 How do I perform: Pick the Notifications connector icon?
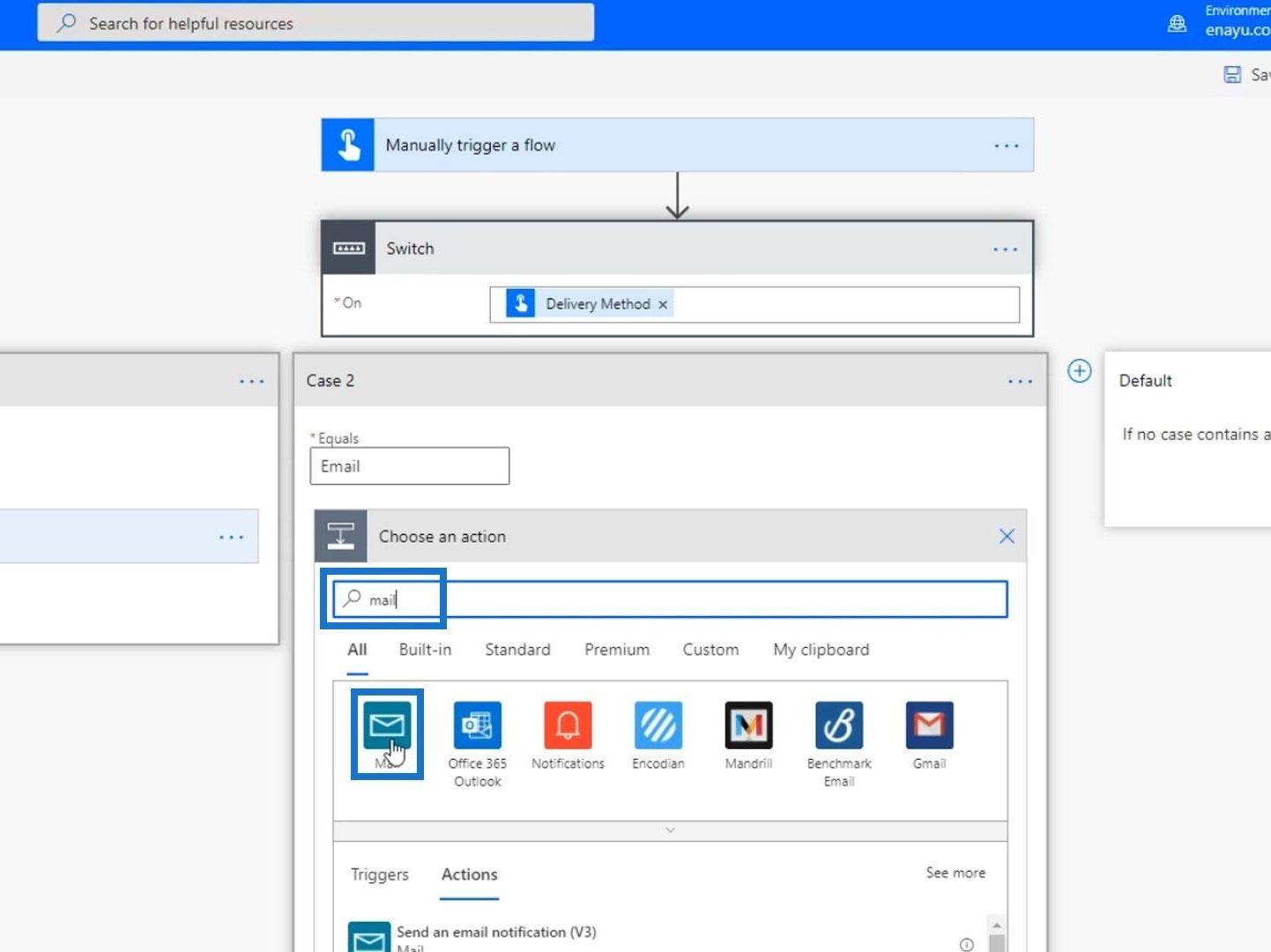(568, 725)
